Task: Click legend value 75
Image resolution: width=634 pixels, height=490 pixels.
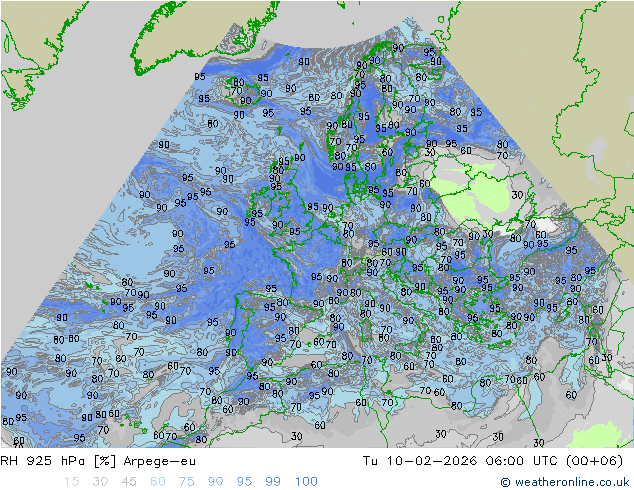Action: click(187, 482)
